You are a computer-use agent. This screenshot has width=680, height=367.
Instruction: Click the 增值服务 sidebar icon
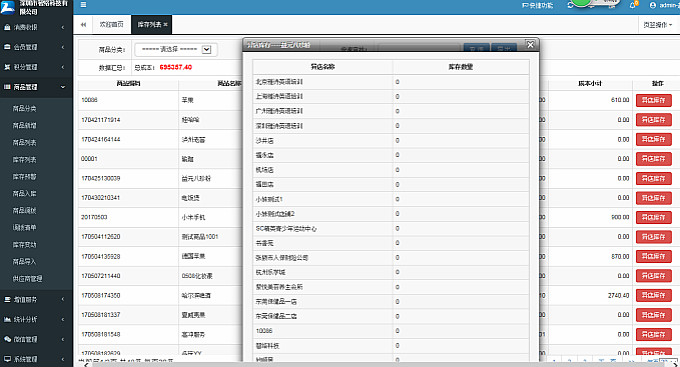tap(7, 299)
